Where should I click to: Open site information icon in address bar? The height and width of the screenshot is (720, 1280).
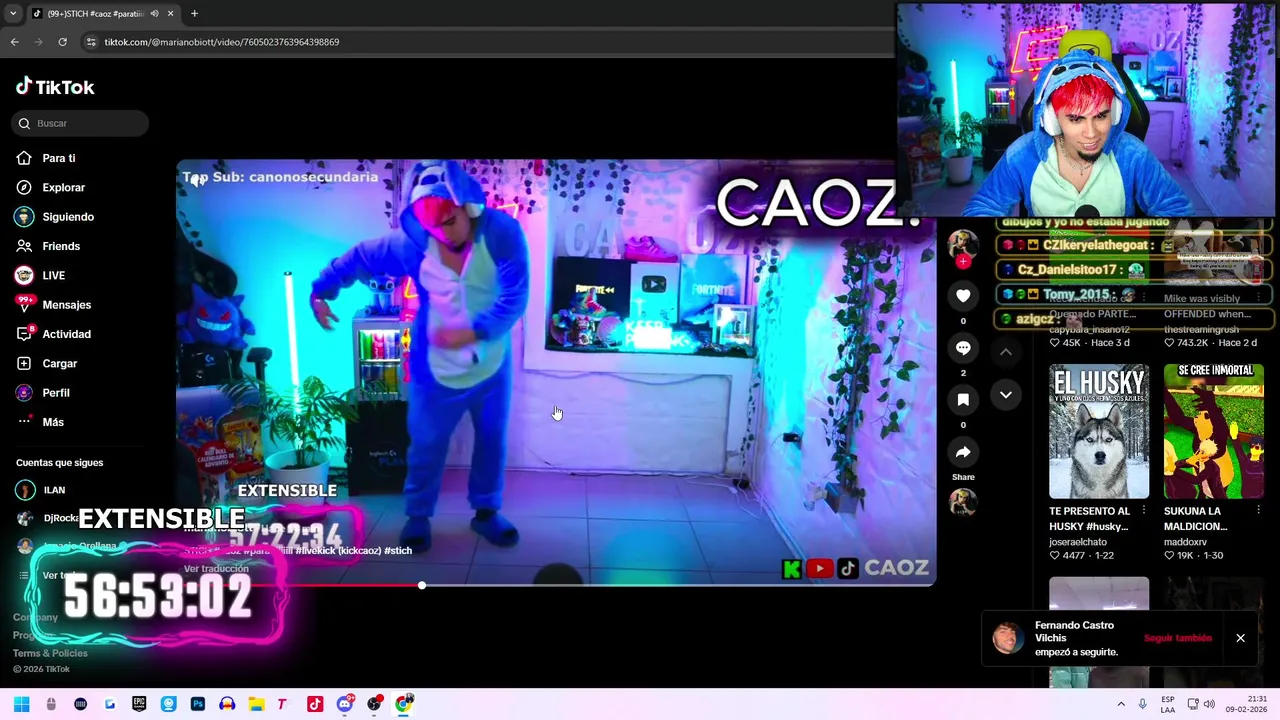pos(91,42)
